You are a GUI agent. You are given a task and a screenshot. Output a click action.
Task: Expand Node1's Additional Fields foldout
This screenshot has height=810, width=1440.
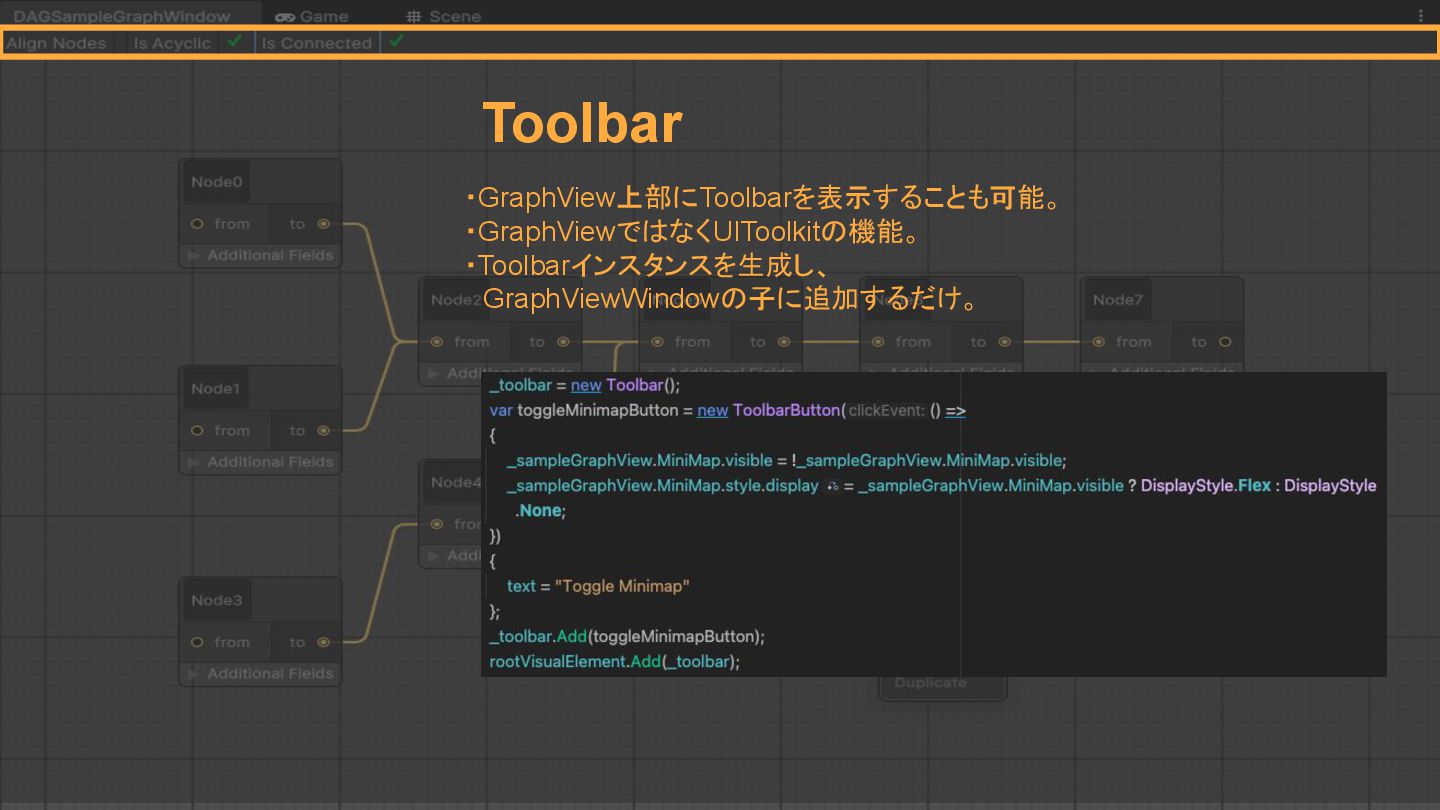click(196, 462)
